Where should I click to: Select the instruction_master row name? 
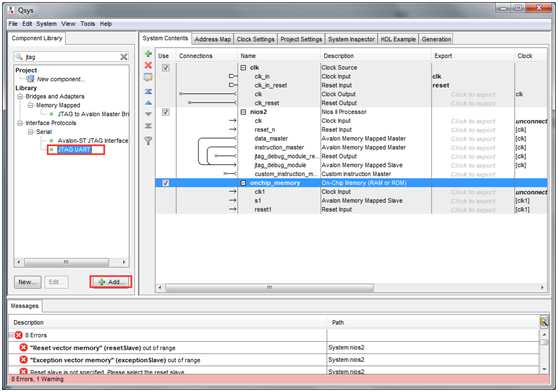pyautogui.click(x=279, y=147)
